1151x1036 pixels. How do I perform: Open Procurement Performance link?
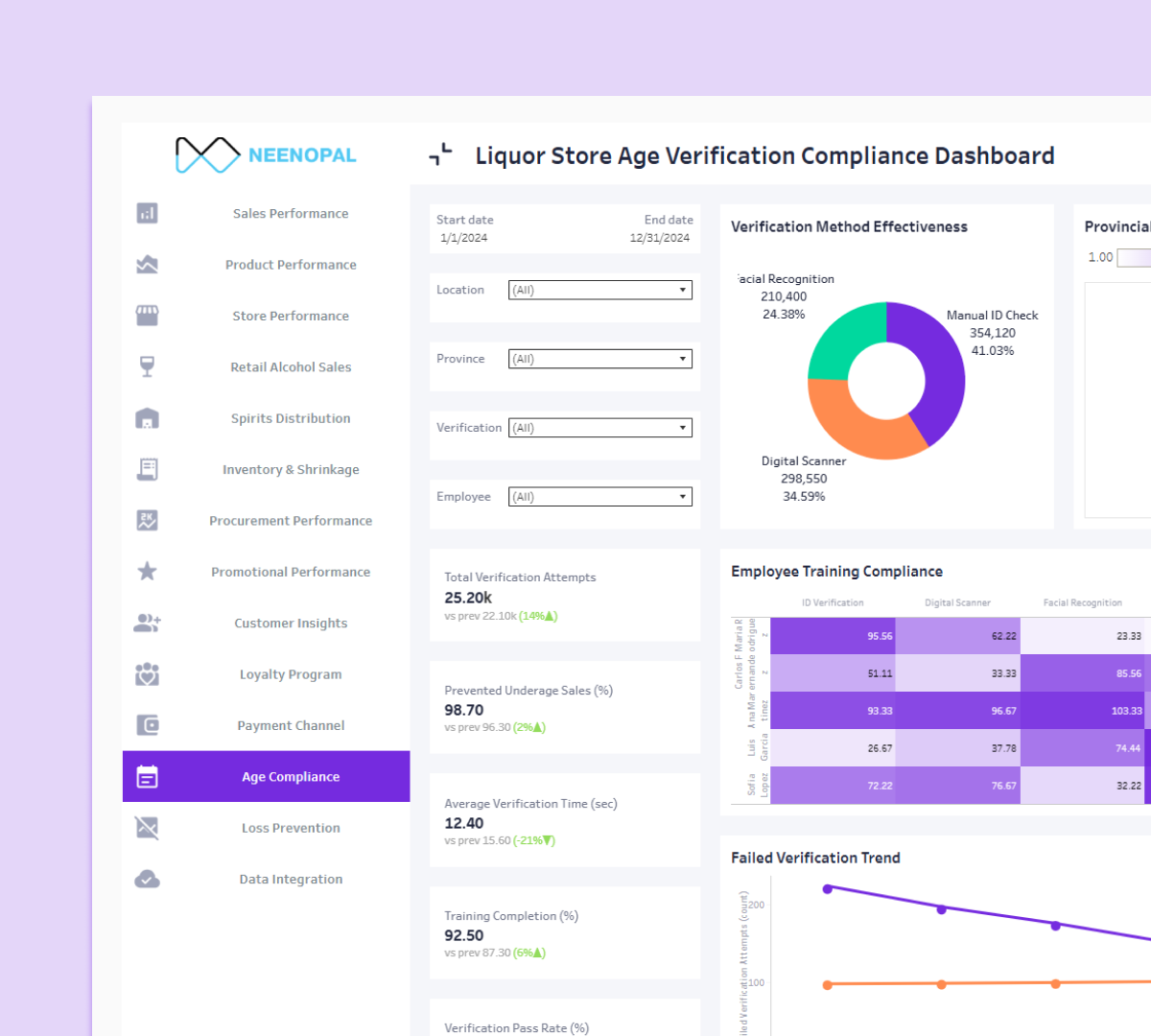[291, 521]
